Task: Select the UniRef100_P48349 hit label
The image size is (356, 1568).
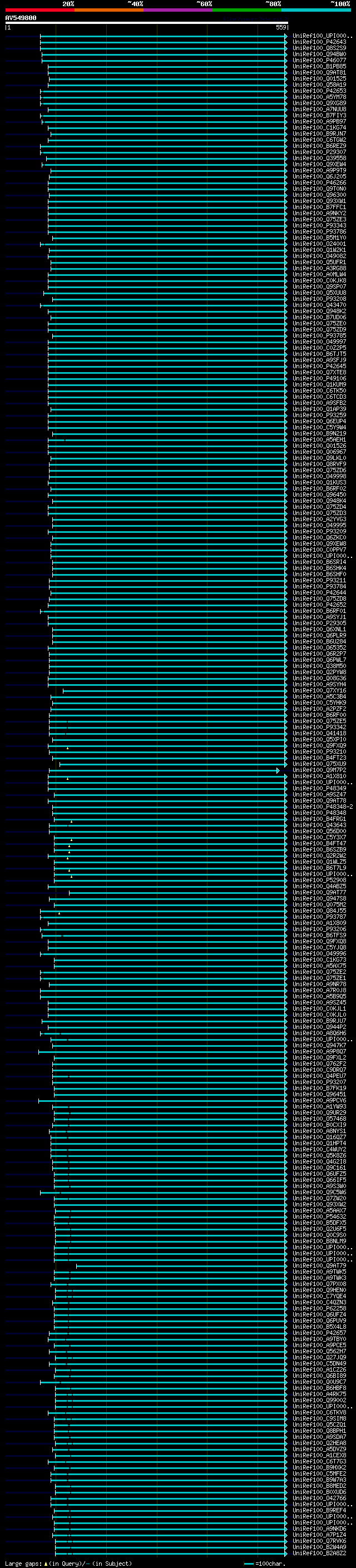Action: [x=319, y=789]
